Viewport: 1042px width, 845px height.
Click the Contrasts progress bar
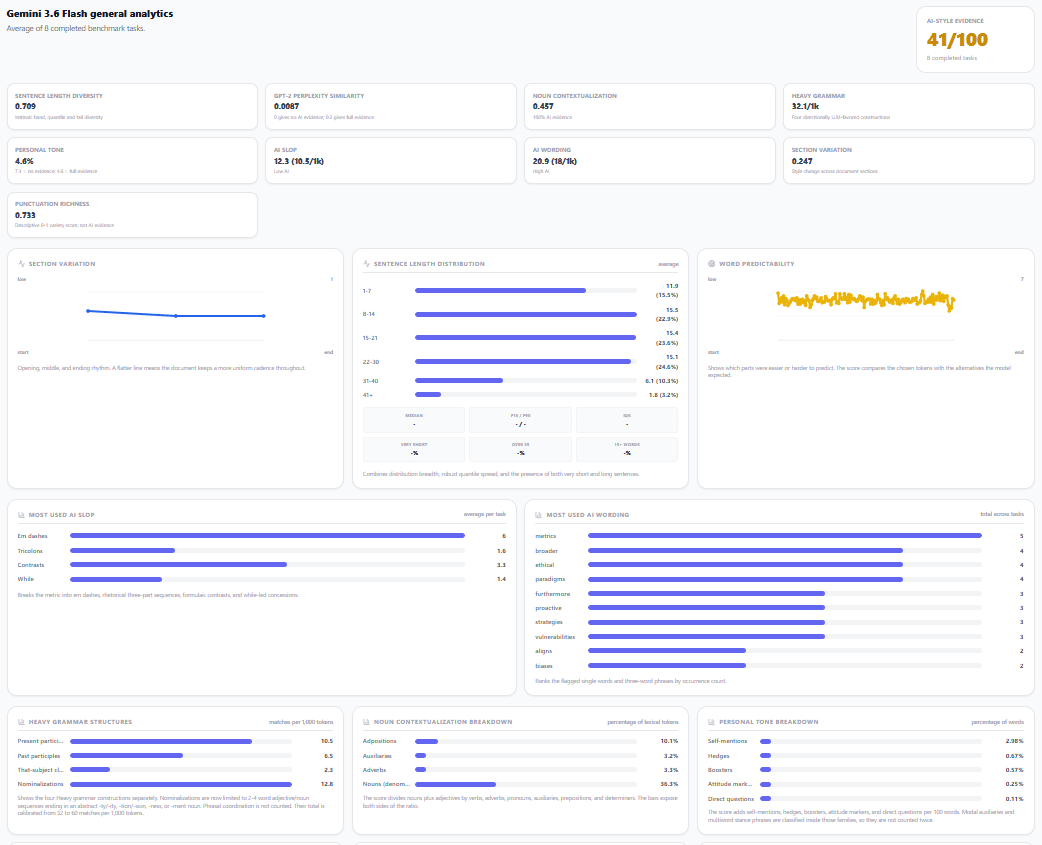coord(267,565)
